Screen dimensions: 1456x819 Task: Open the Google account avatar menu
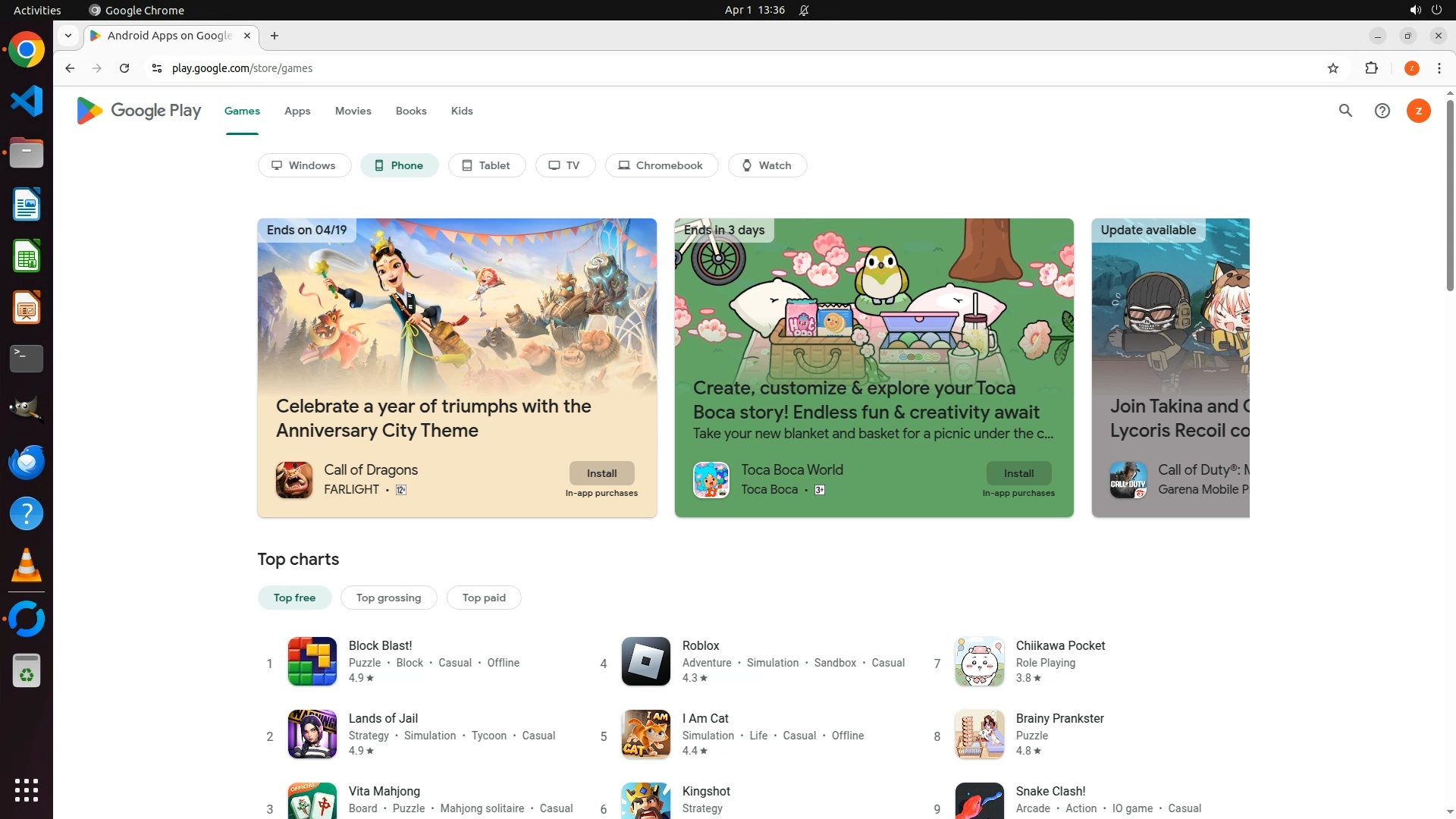click(x=1418, y=111)
